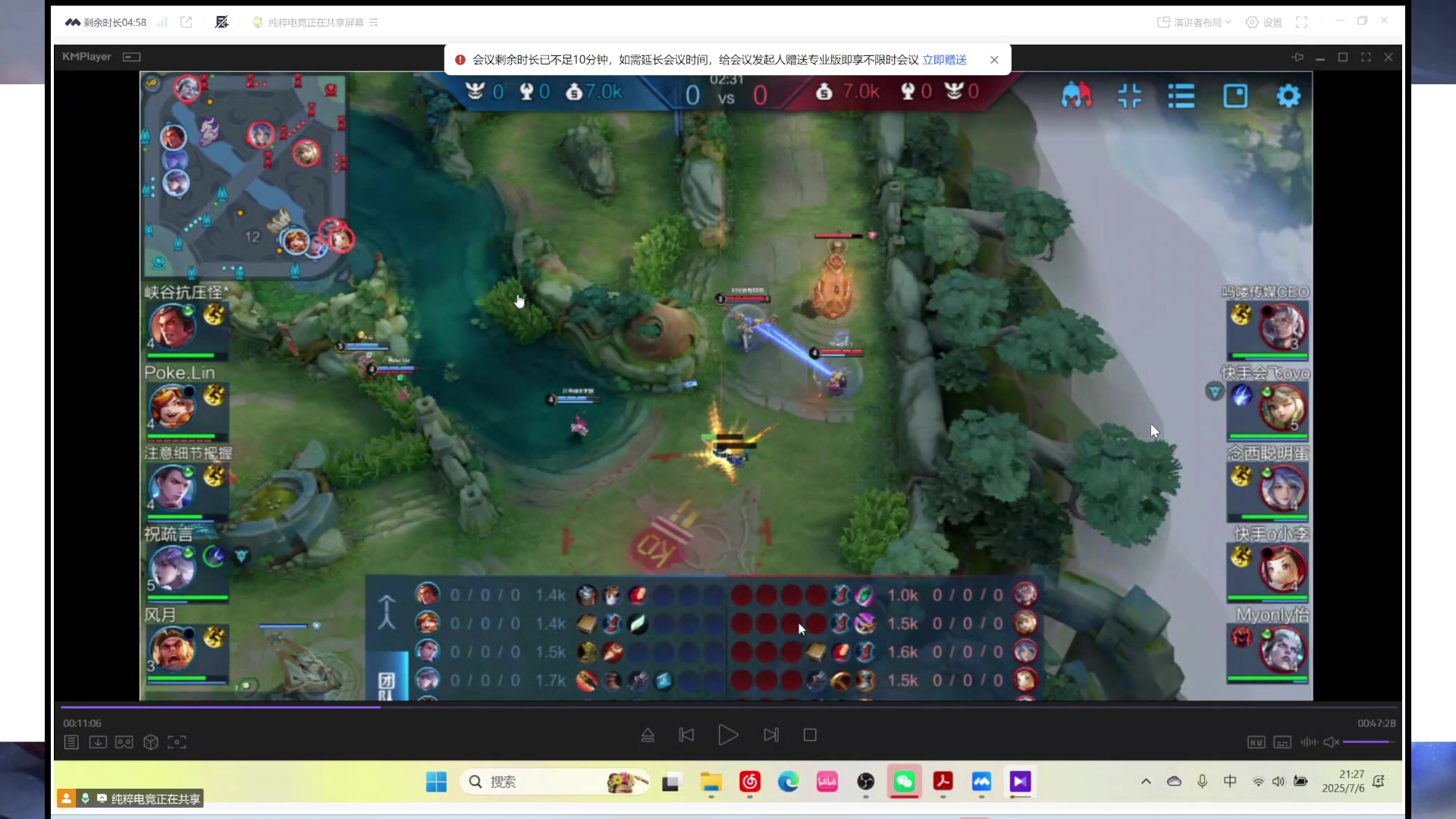1456x819 pixels.
Task: Open Tencent Meeting taskbar icon
Action: [981, 782]
